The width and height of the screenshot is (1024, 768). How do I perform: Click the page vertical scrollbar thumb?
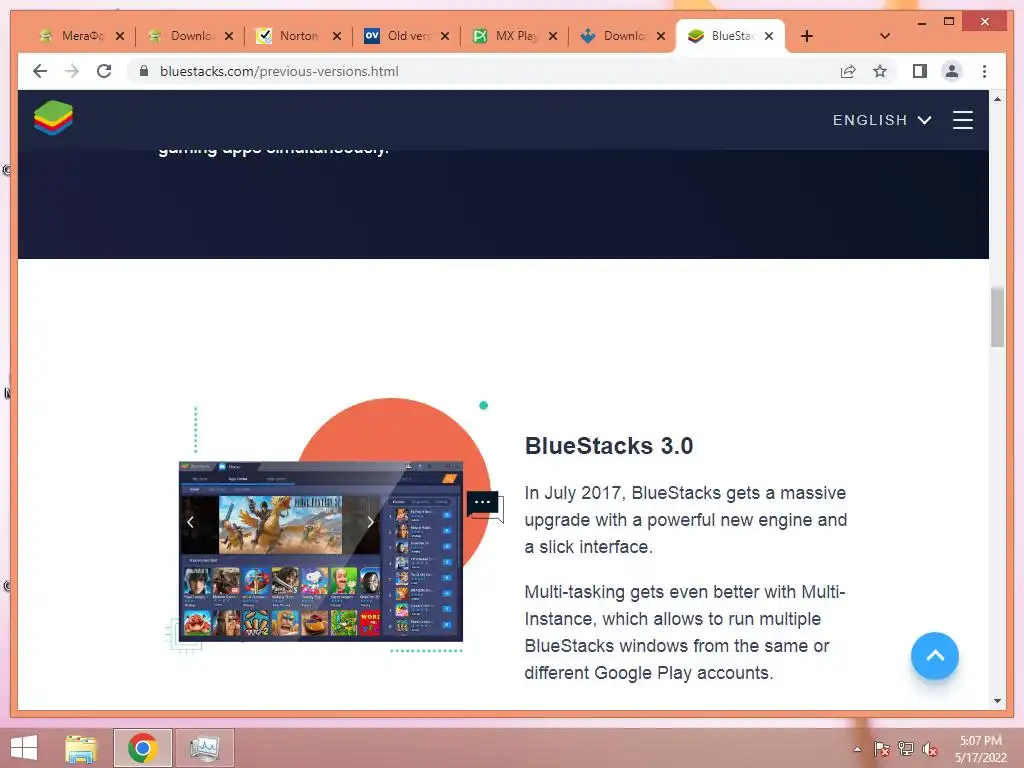click(x=997, y=317)
